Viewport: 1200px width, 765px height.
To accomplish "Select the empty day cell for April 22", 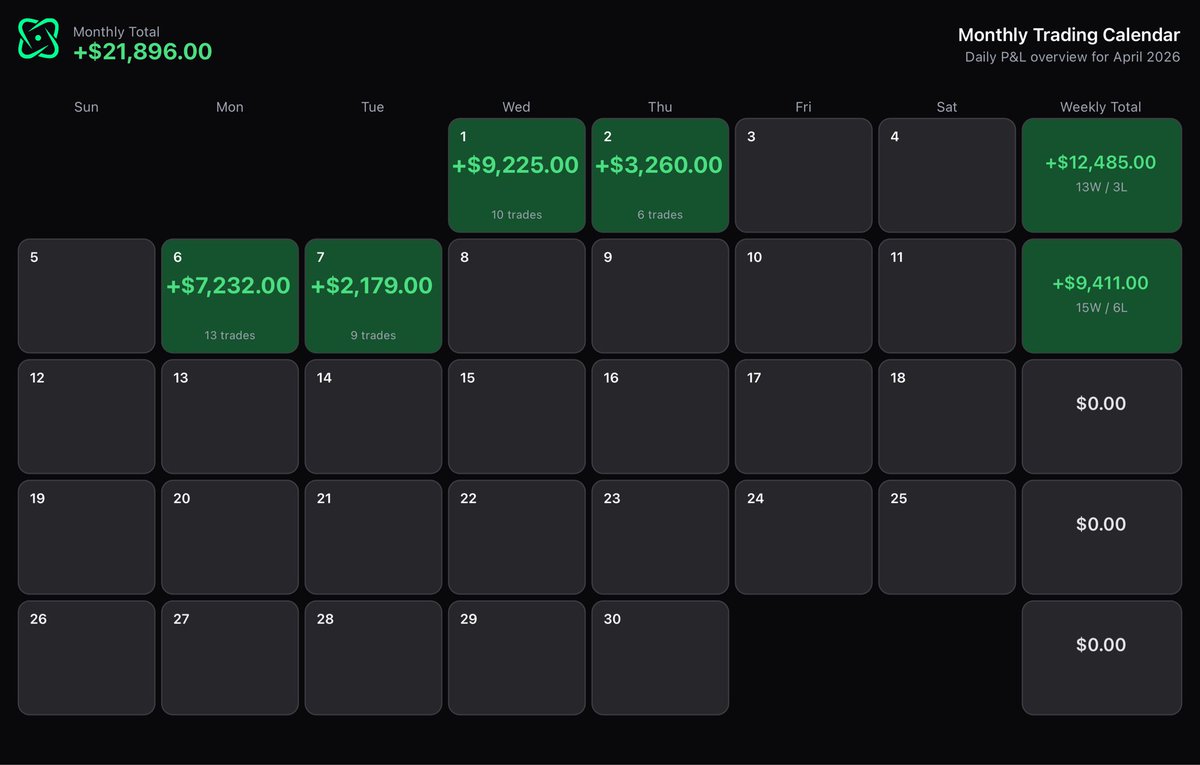I will pos(516,537).
